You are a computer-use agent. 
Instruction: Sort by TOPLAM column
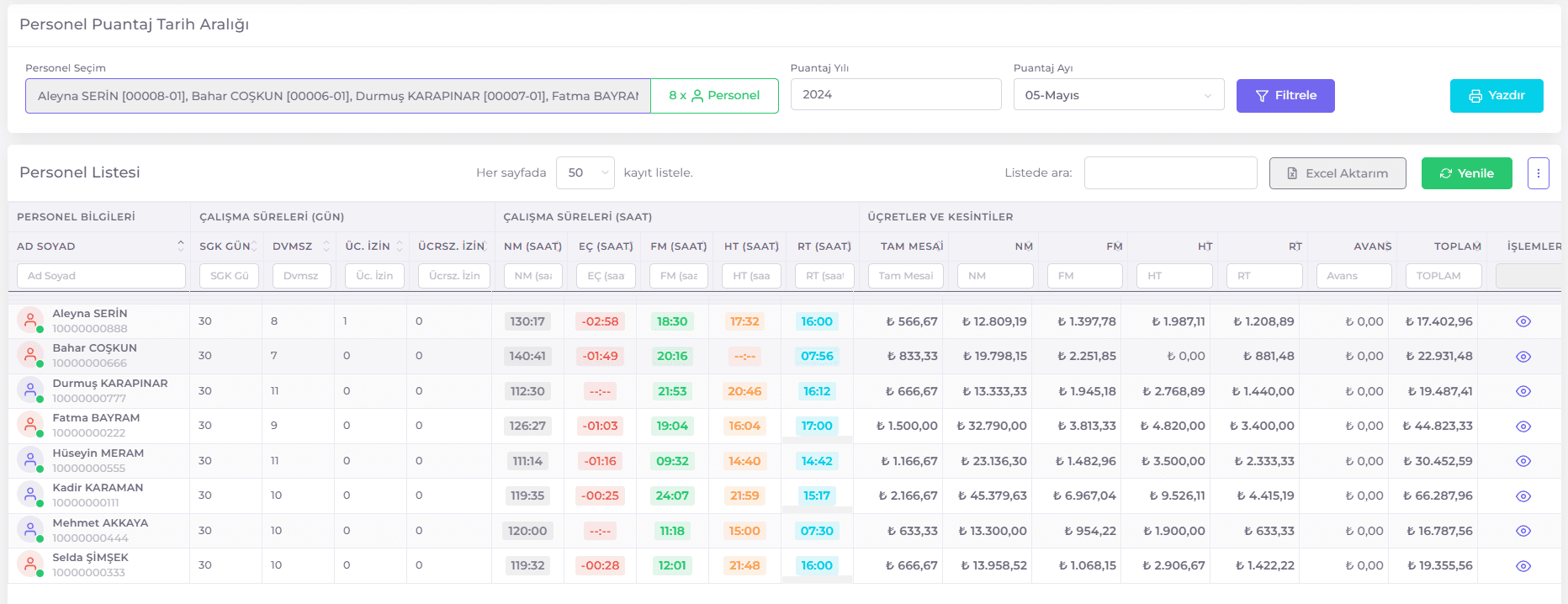click(1442, 246)
